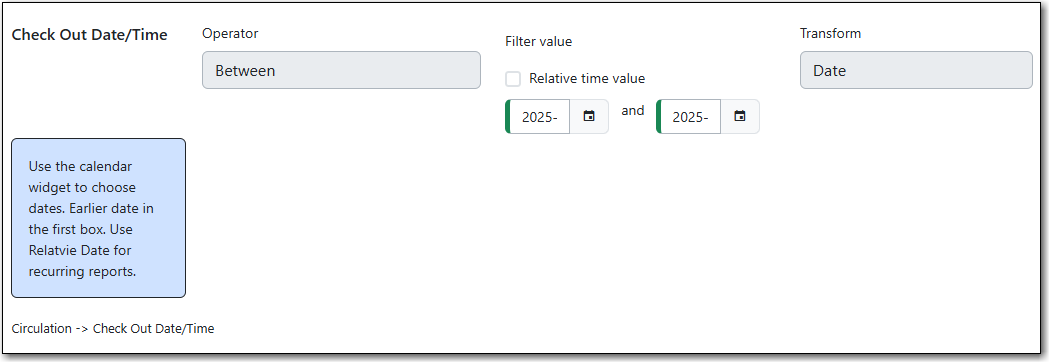Click 'Circulation' in the bottom path text
The image size is (1049, 362).
coord(41,329)
